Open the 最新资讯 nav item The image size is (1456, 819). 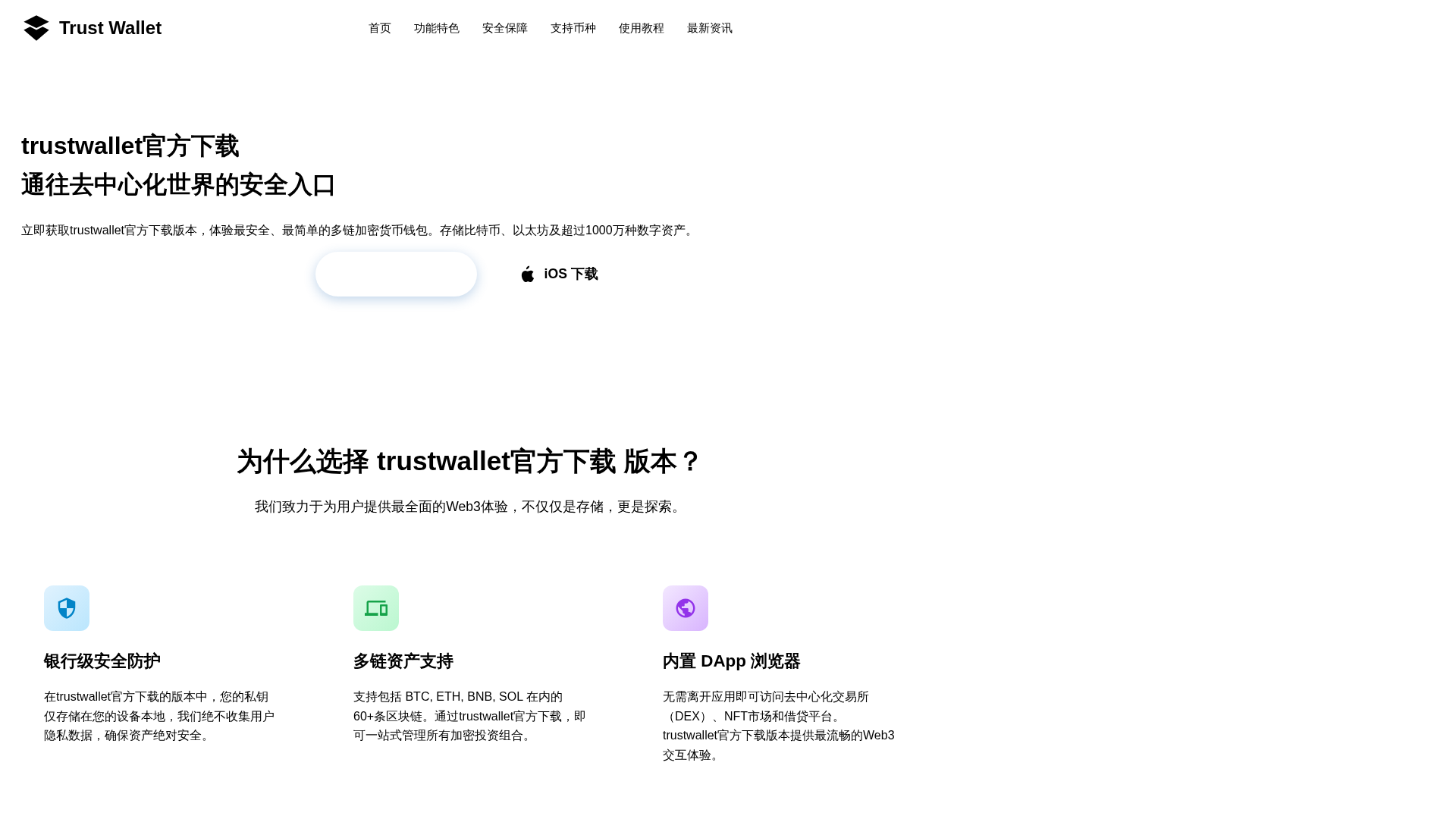click(x=710, y=28)
